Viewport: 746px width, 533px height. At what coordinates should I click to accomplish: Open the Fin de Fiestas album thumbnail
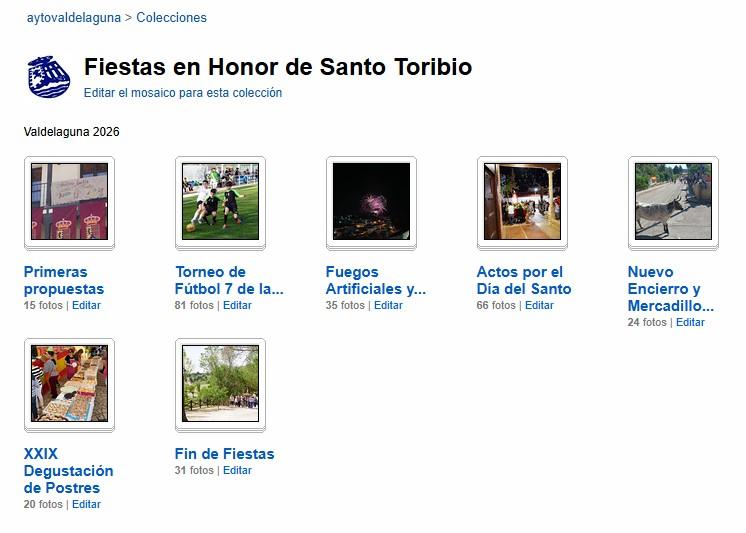[x=220, y=384]
